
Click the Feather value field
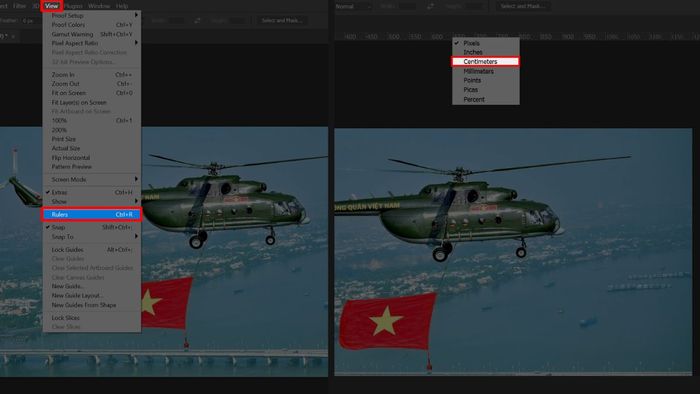pyautogui.click(x=28, y=21)
